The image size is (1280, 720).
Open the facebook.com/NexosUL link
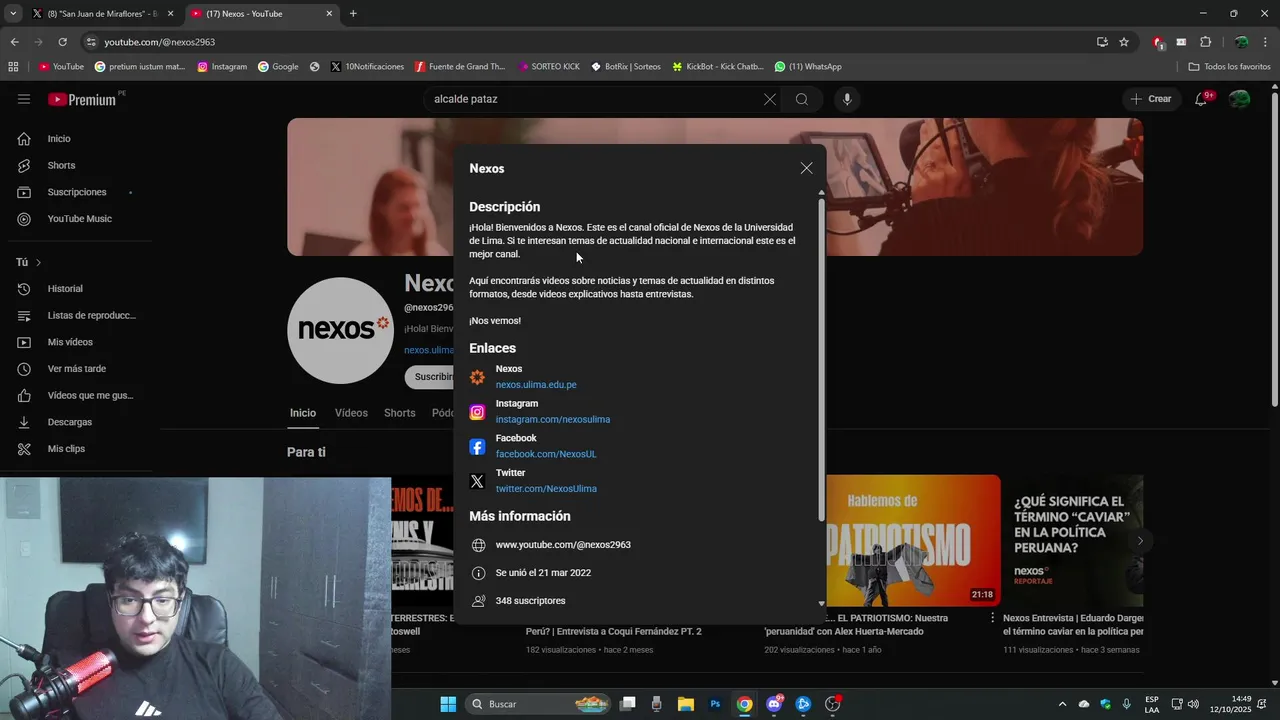(x=546, y=454)
